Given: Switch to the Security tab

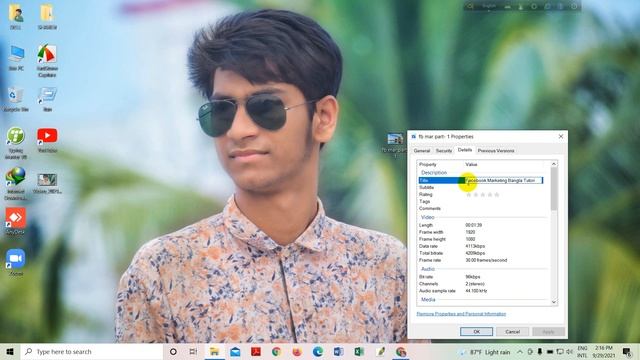Looking at the screenshot, I should [444, 151].
